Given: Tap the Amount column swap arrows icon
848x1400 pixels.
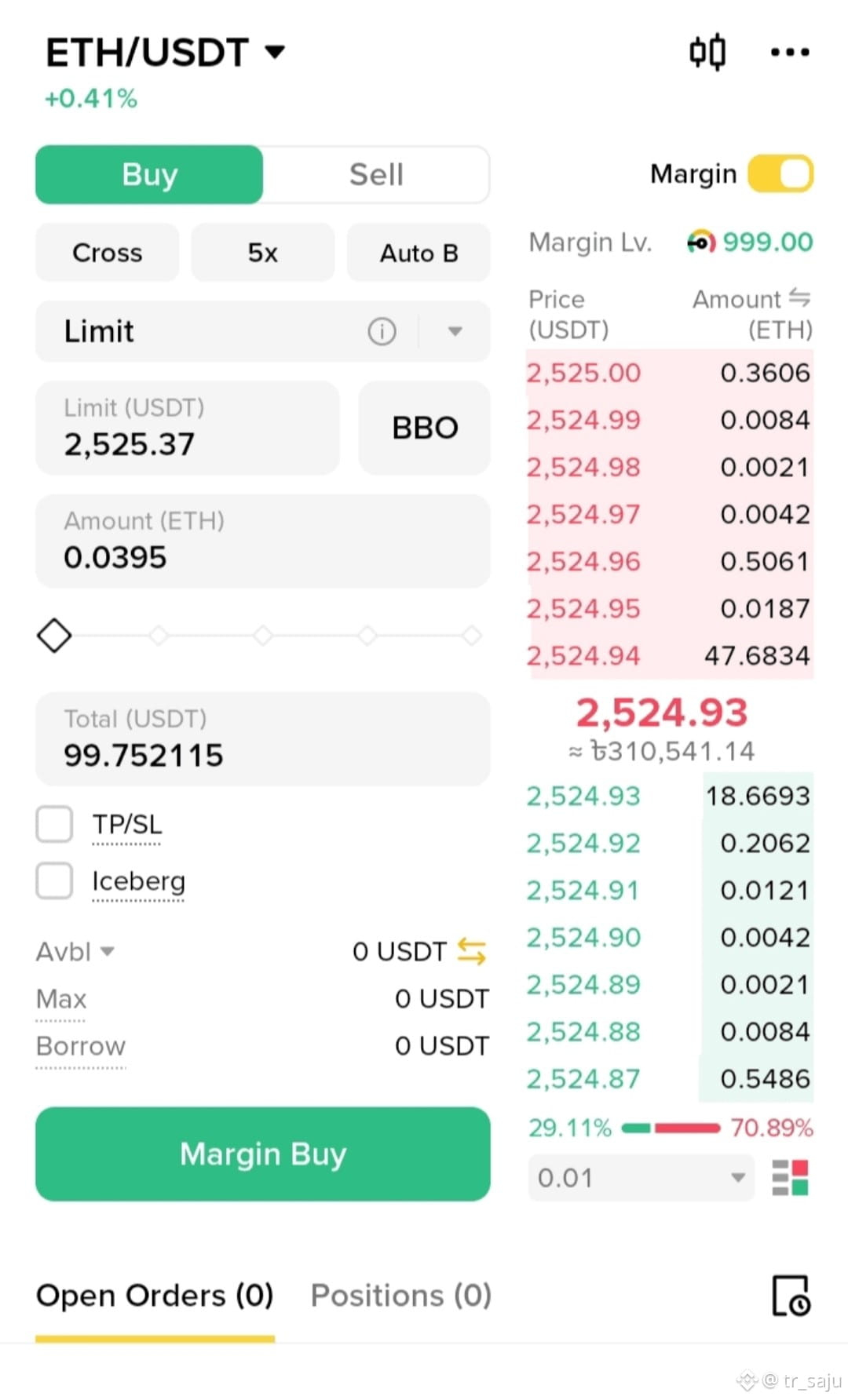Looking at the screenshot, I should [x=800, y=297].
